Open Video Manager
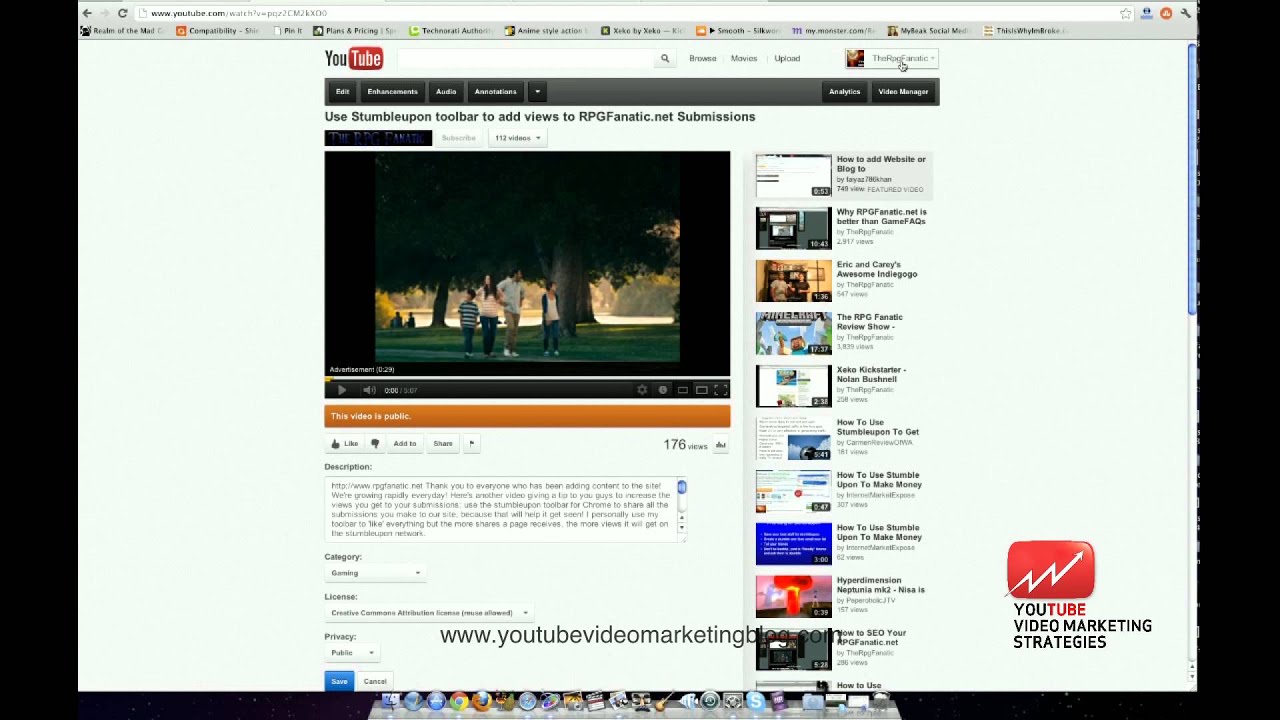Image resolution: width=1280 pixels, height=720 pixels. (903, 92)
